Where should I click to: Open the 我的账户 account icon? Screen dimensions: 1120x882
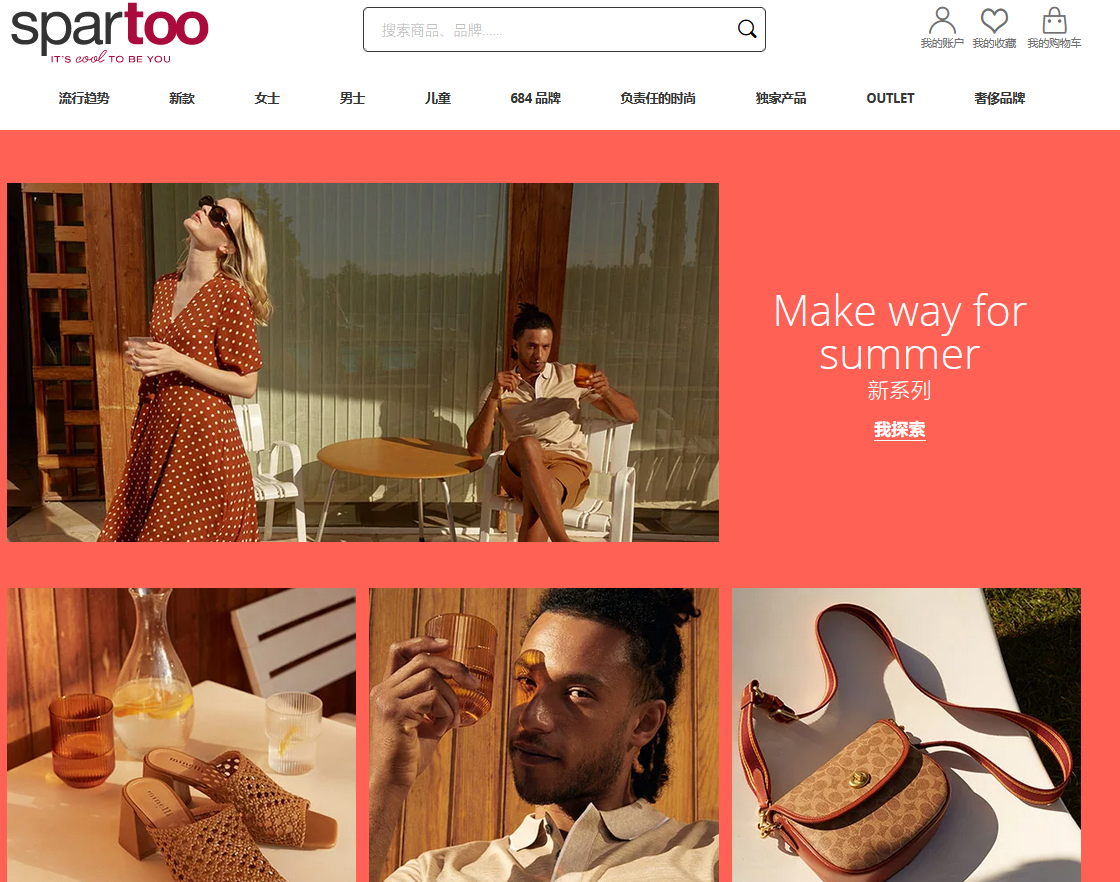pyautogui.click(x=941, y=28)
